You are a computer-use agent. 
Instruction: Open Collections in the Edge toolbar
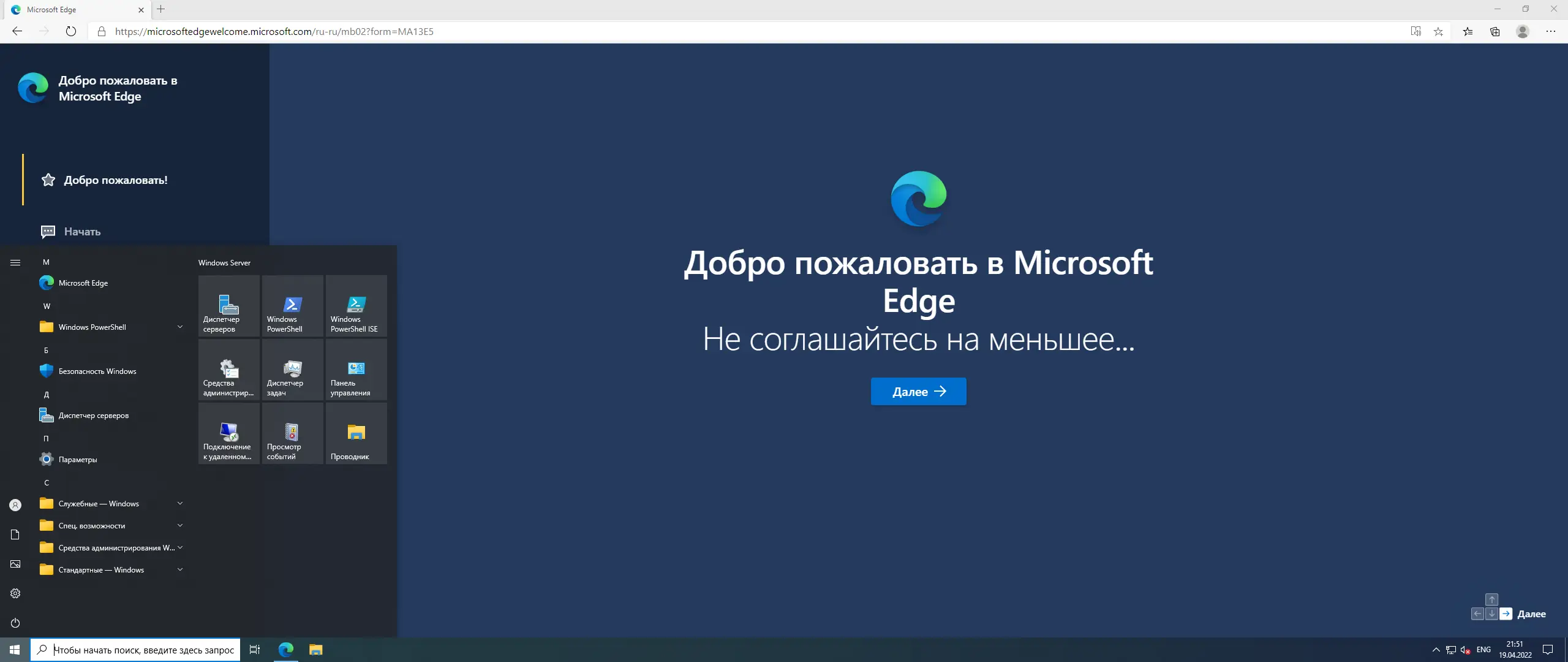tap(1494, 31)
